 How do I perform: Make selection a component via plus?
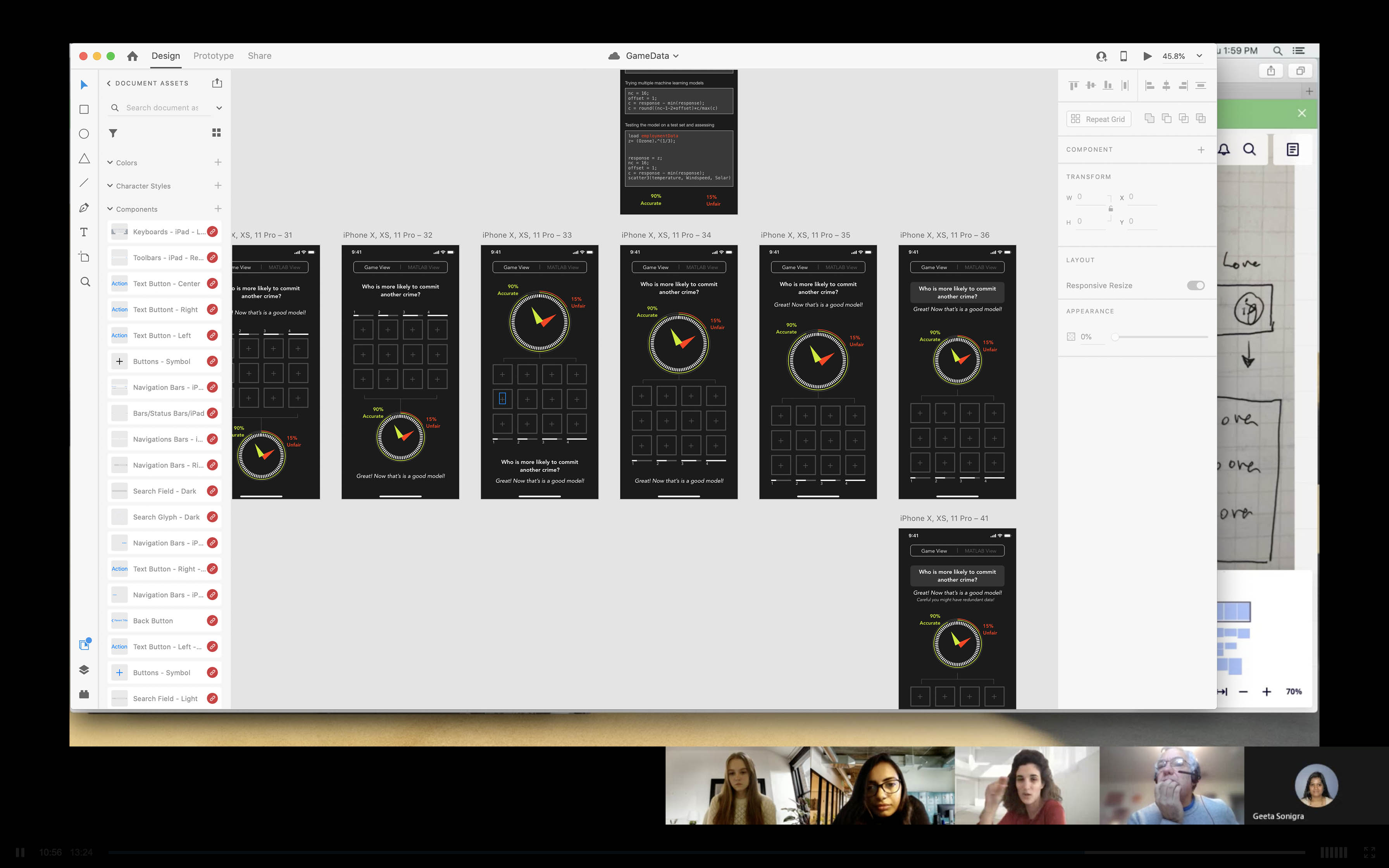coord(1201,150)
